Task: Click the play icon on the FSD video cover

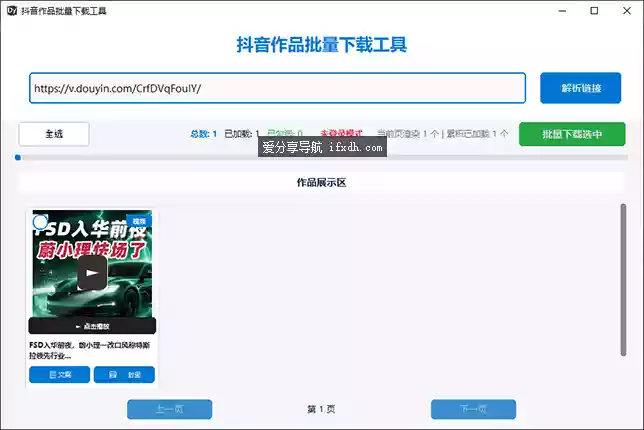Action: pos(92,273)
